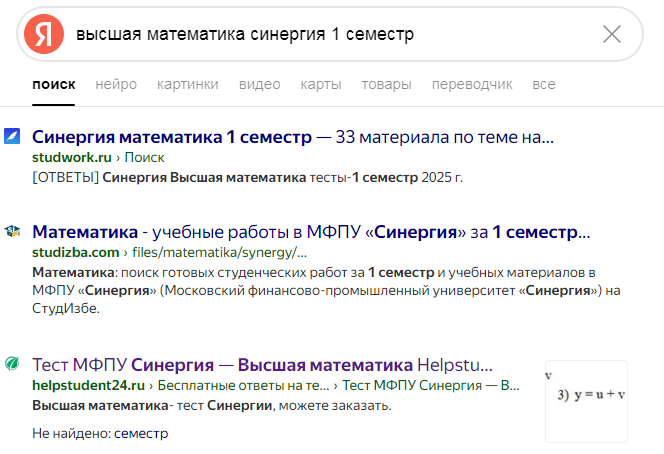Open the y = u + v thumbnail image
664x454 pixels.
(x=587, y=401)
